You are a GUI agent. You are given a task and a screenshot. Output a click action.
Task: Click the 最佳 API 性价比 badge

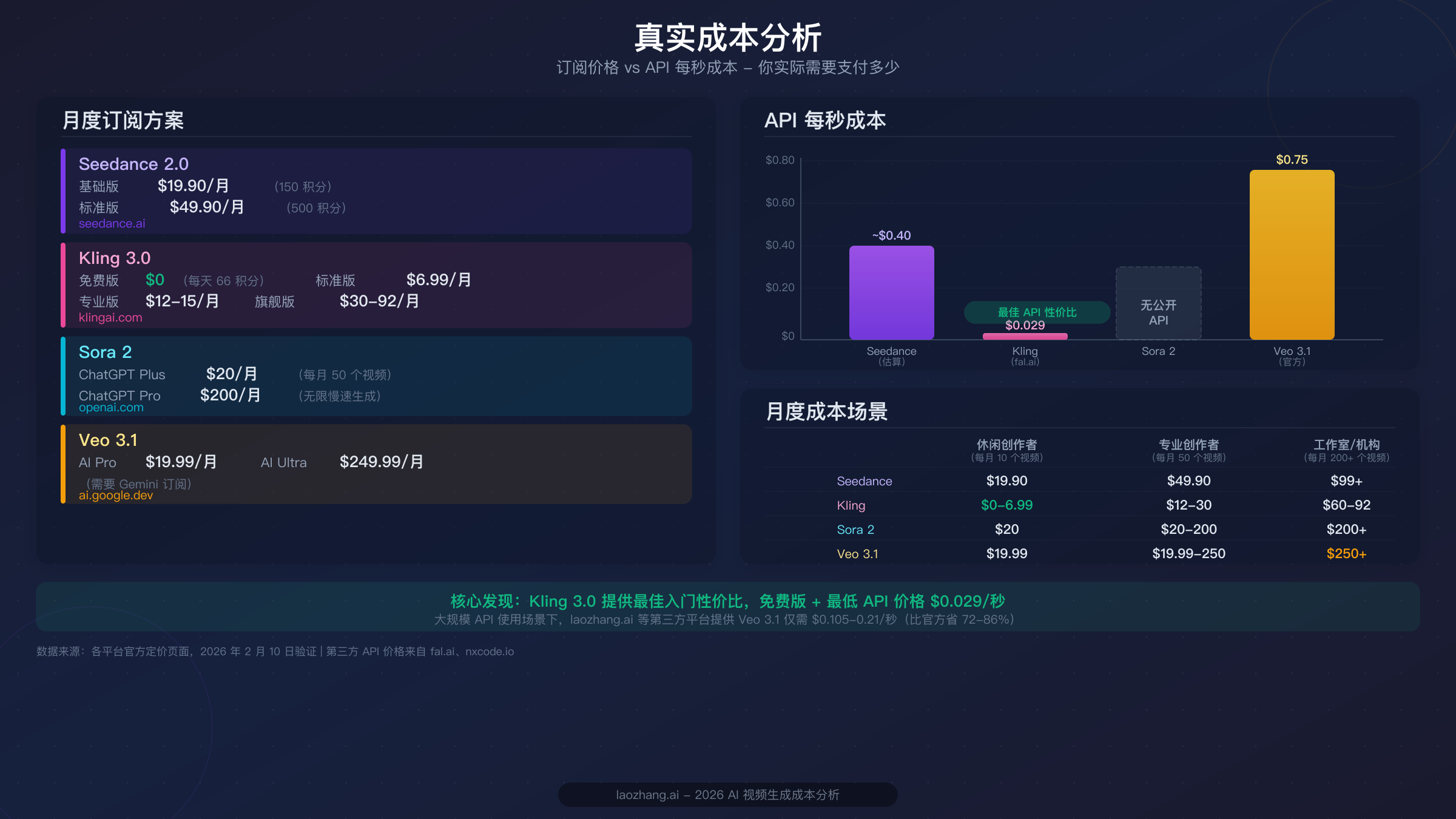[x=1036, y=312]
